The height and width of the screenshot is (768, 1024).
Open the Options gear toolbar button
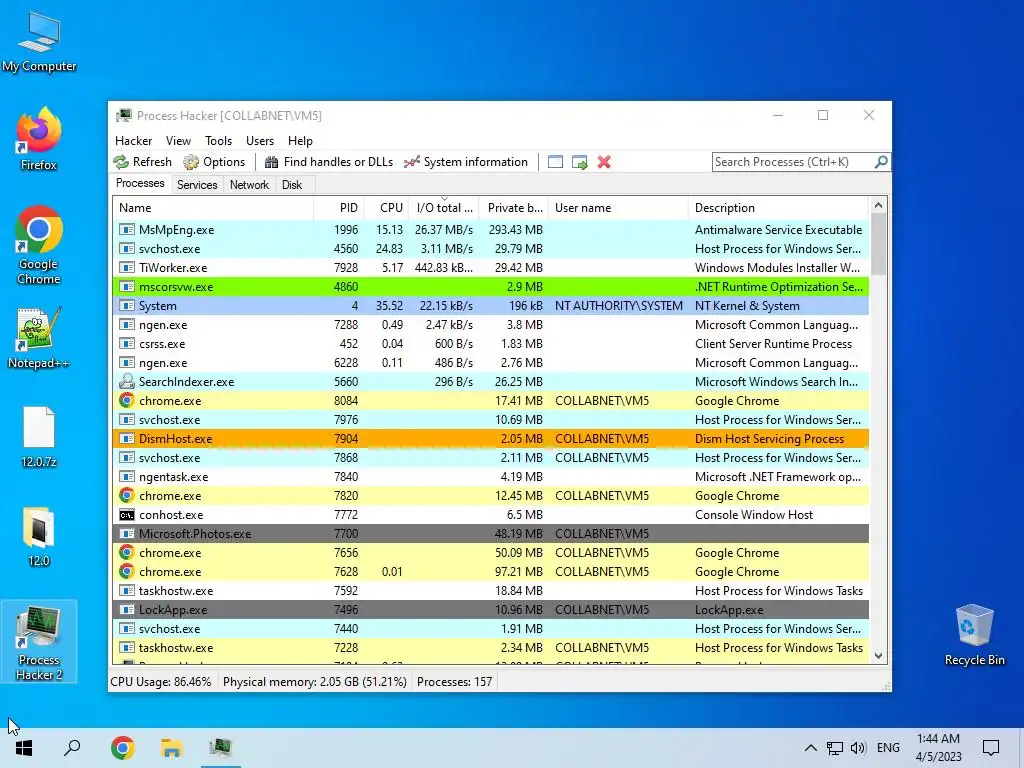[214, 162]
